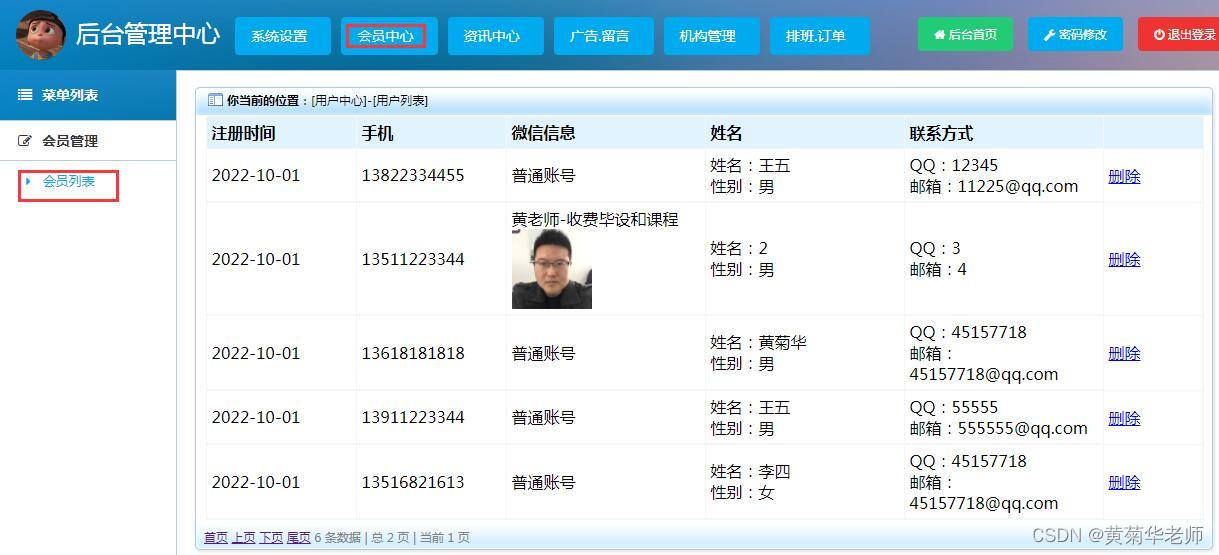Click the text QQ：12345
Image resolution: width=1219 pixels, height=555 pixels.
tap(954, 165)
